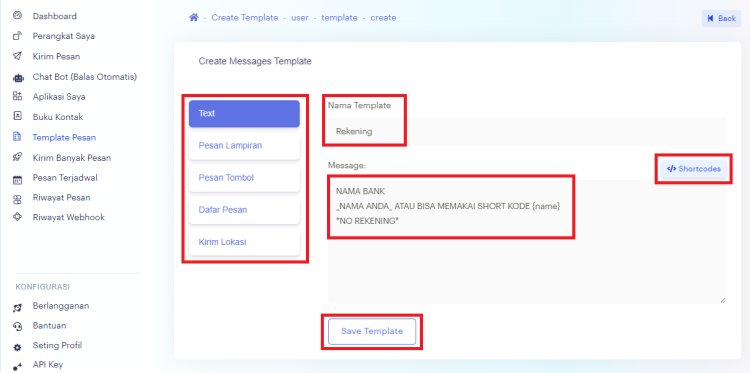The image size is (750, 373).
Task: Click the Buku Kontak contact icon
Action: pos(17,116)
